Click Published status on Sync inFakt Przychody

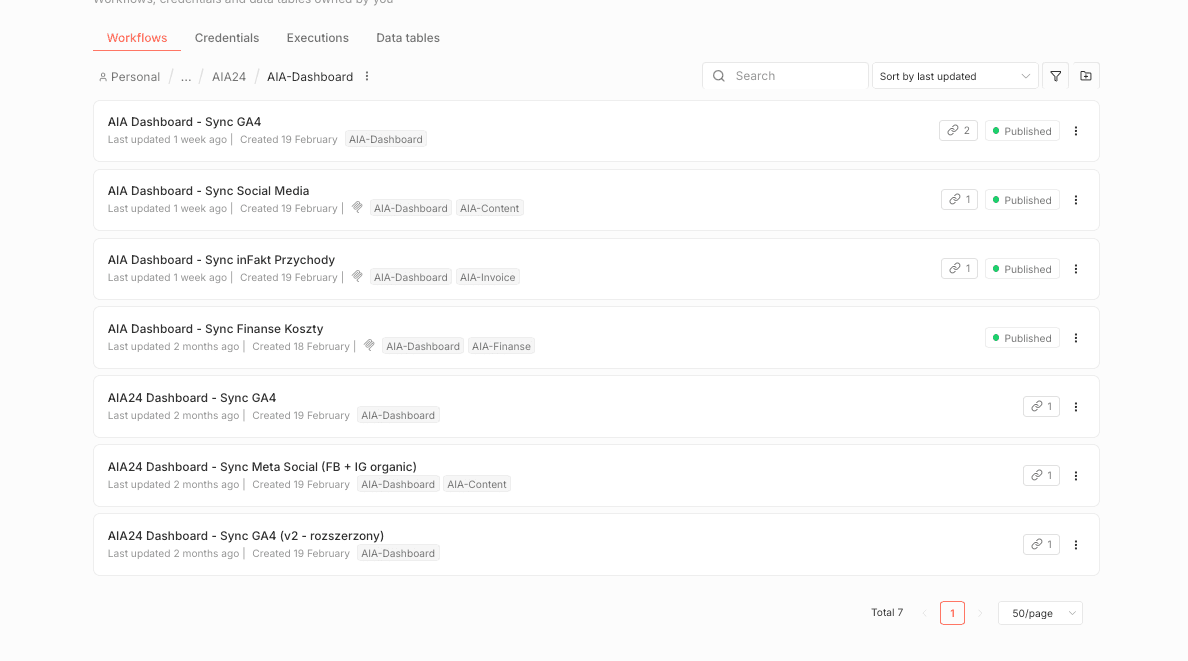(x=1022, y=269)
